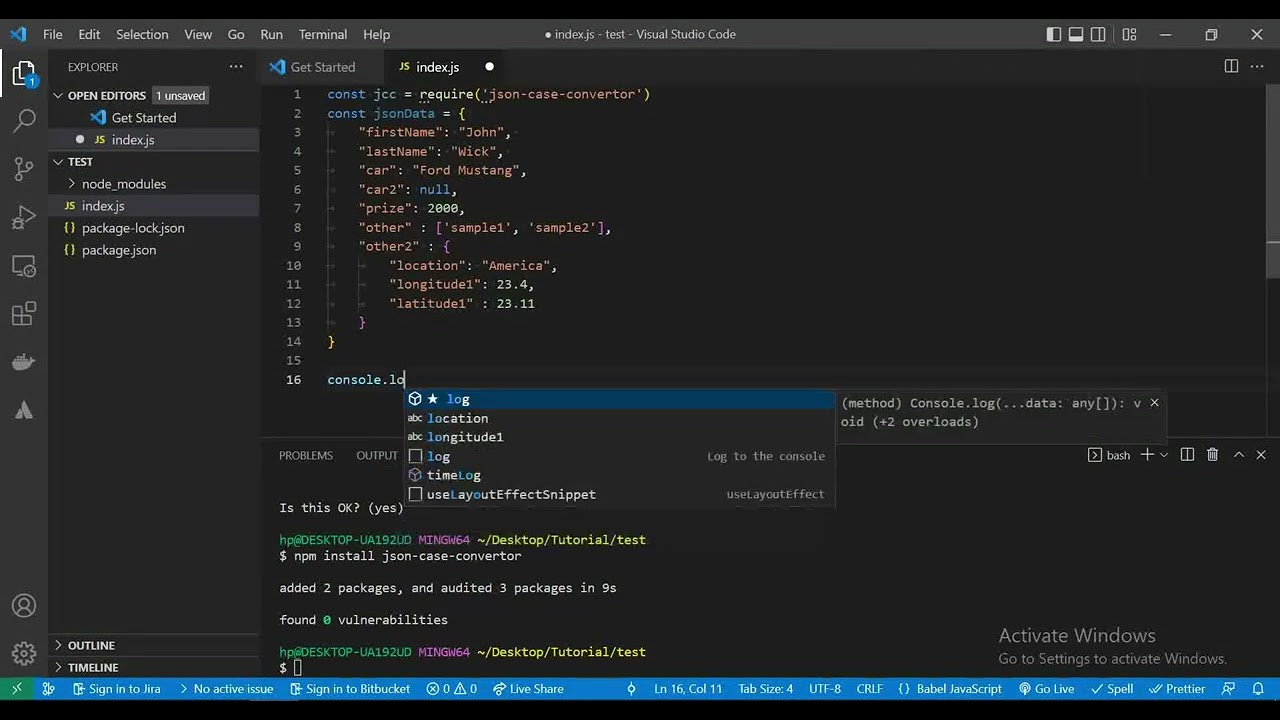Open the new terminal launch profile dropdown
1280x720 pixels.
pyautogui.click(x=1163, y=455)
